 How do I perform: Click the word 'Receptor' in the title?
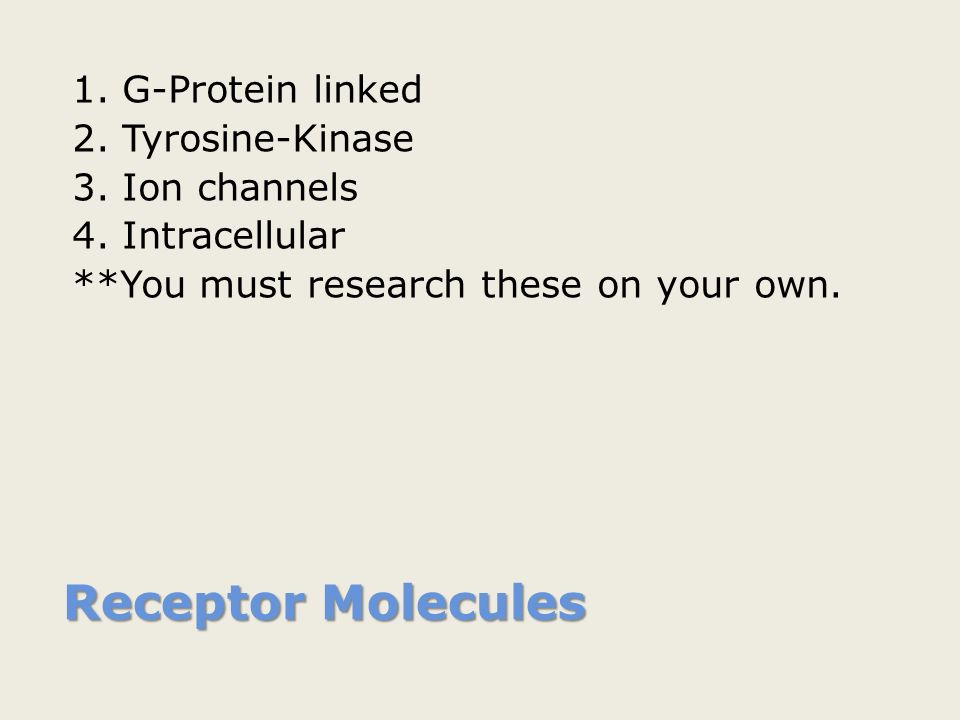tap(186, 606)
